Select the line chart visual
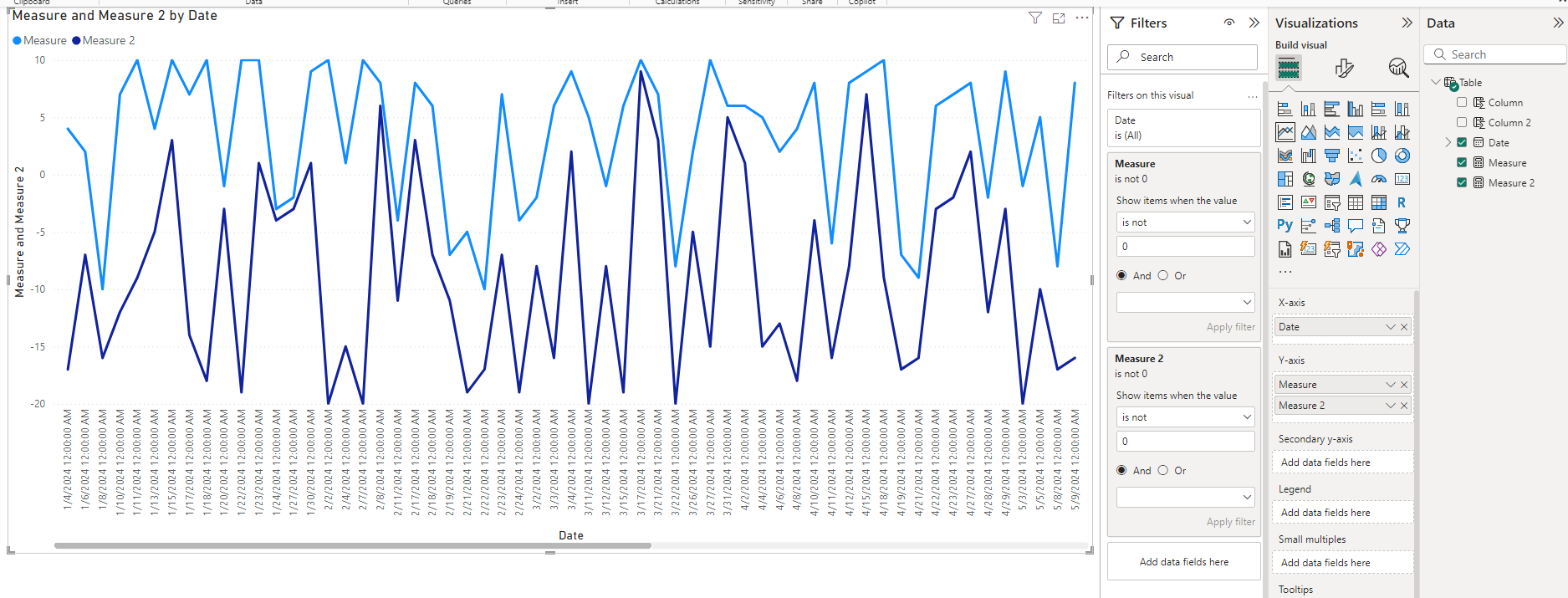The height and width of the screenshot is (598, 1568). click(x=1285, y=132)
